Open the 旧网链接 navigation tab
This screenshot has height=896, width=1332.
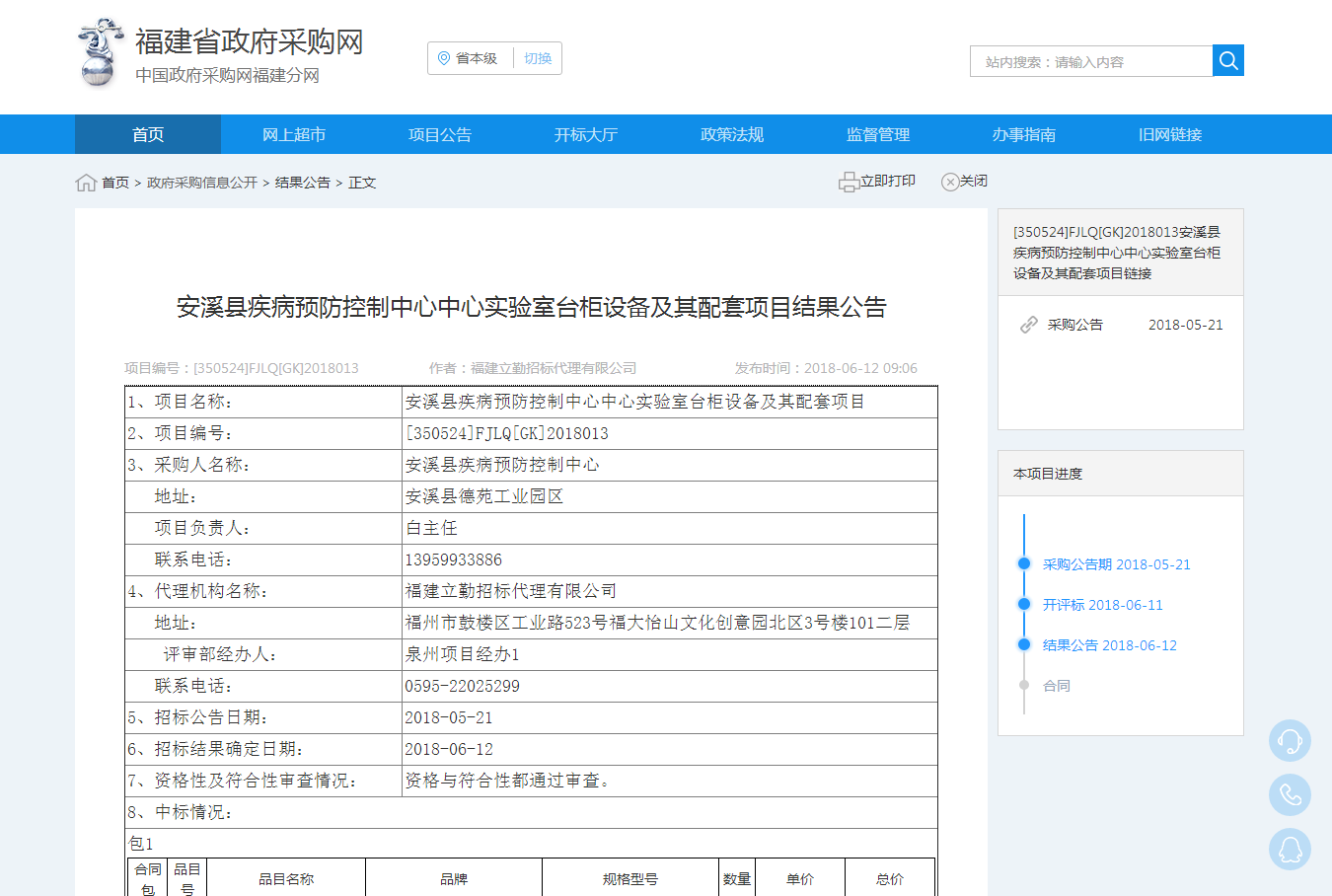click(1170, 134)
